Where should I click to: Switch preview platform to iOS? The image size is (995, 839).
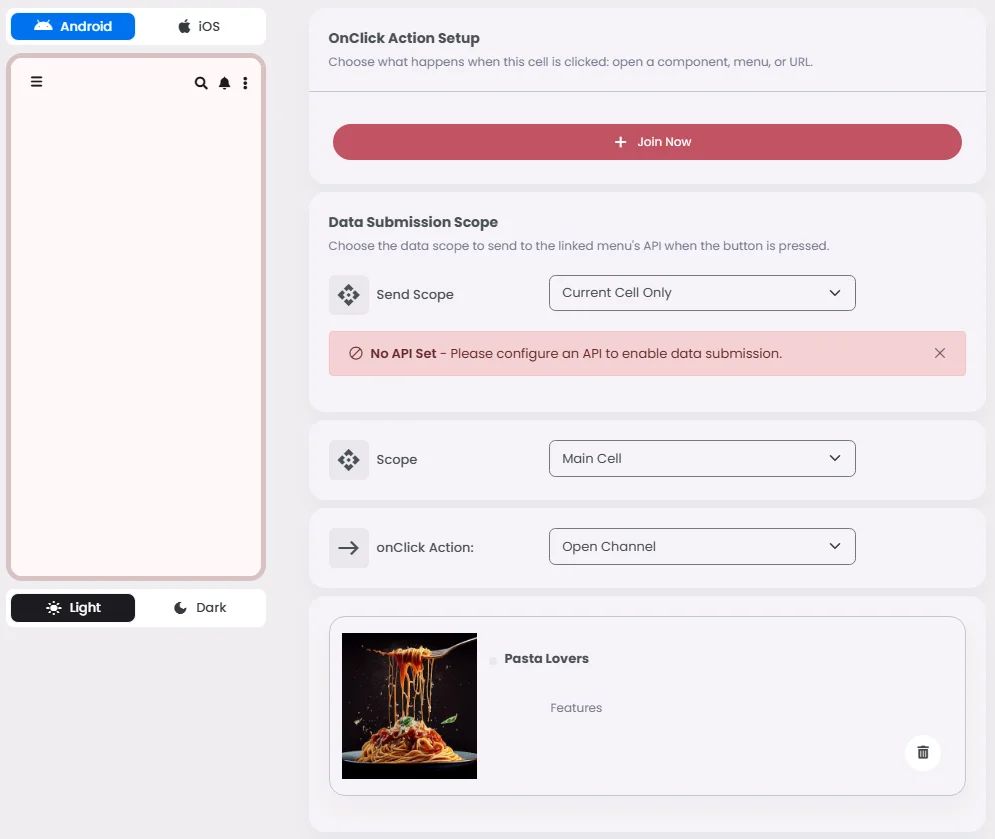click(x=201, y=27)
